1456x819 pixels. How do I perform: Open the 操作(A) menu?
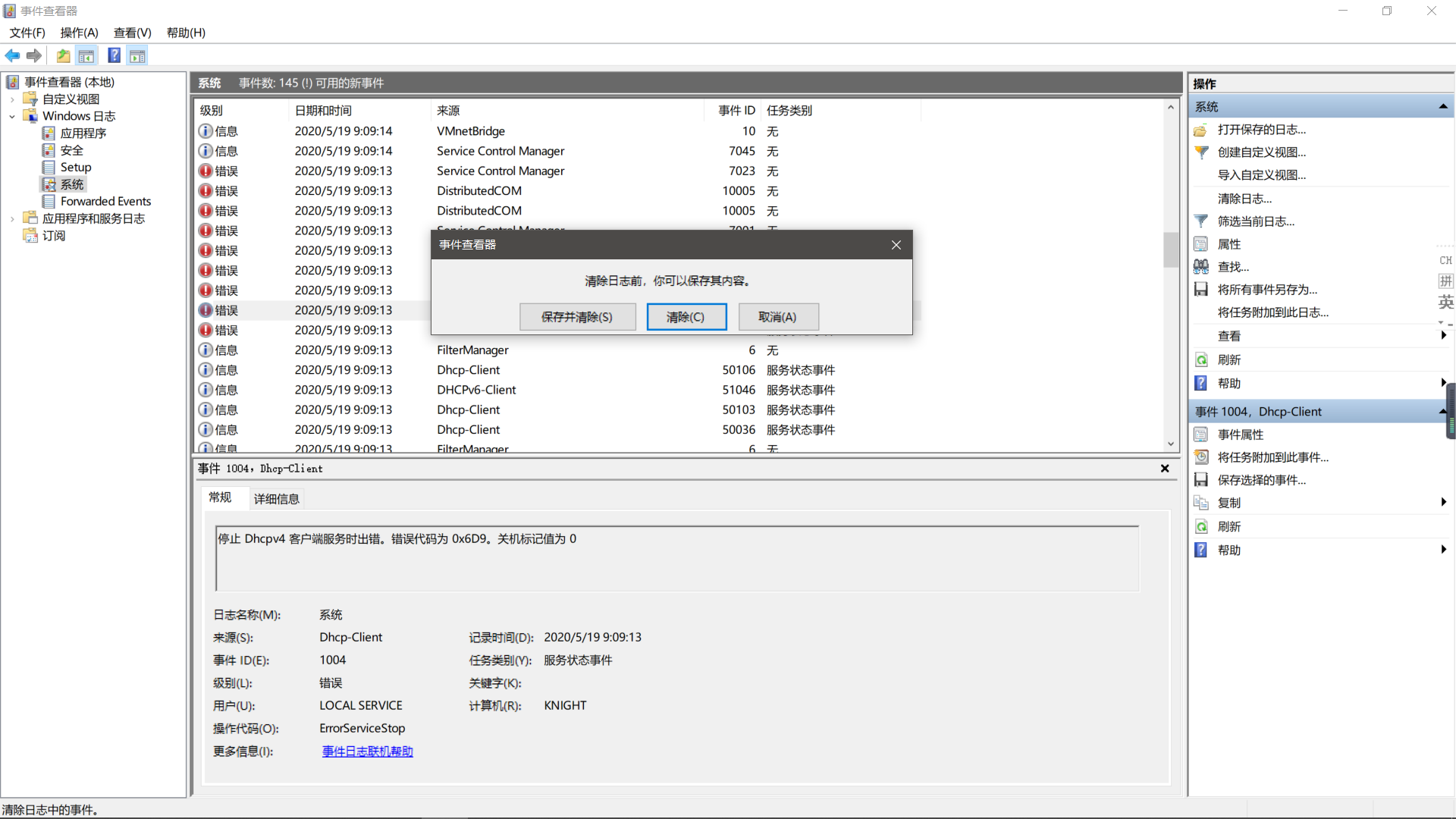coord(79,33)
